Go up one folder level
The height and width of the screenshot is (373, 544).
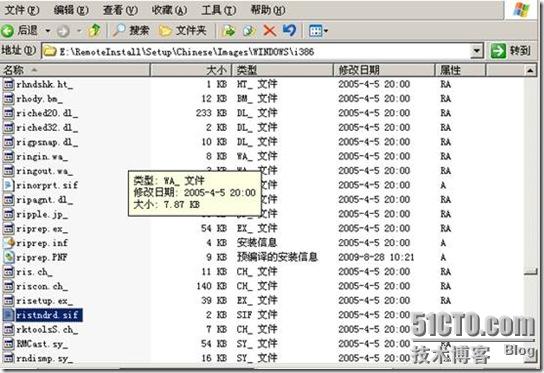pyautogui.click(x=94, y=31)
